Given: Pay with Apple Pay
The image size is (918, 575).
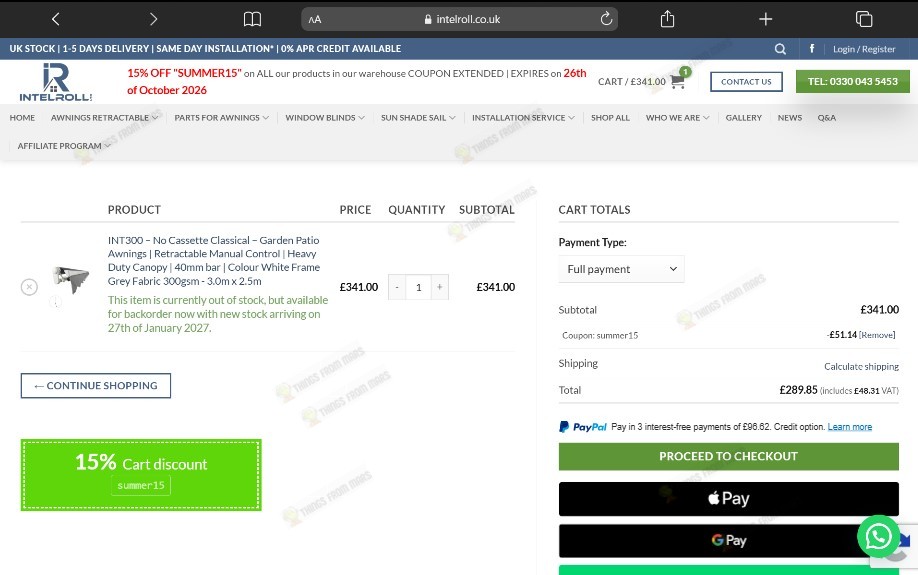Looking at the screenshot, I should (x=728, y=499).
